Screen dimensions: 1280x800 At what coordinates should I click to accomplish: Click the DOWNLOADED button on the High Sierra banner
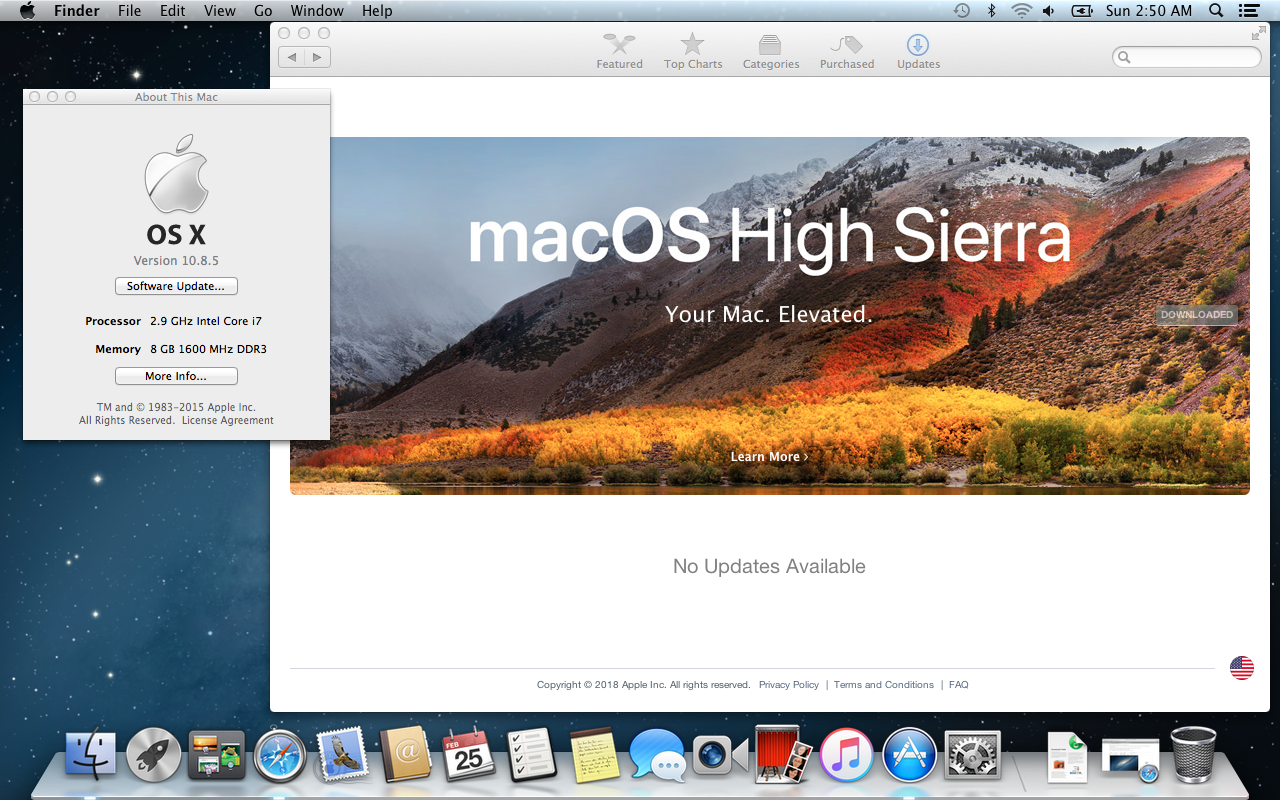pyautogui.click(x=1197, y=315)
